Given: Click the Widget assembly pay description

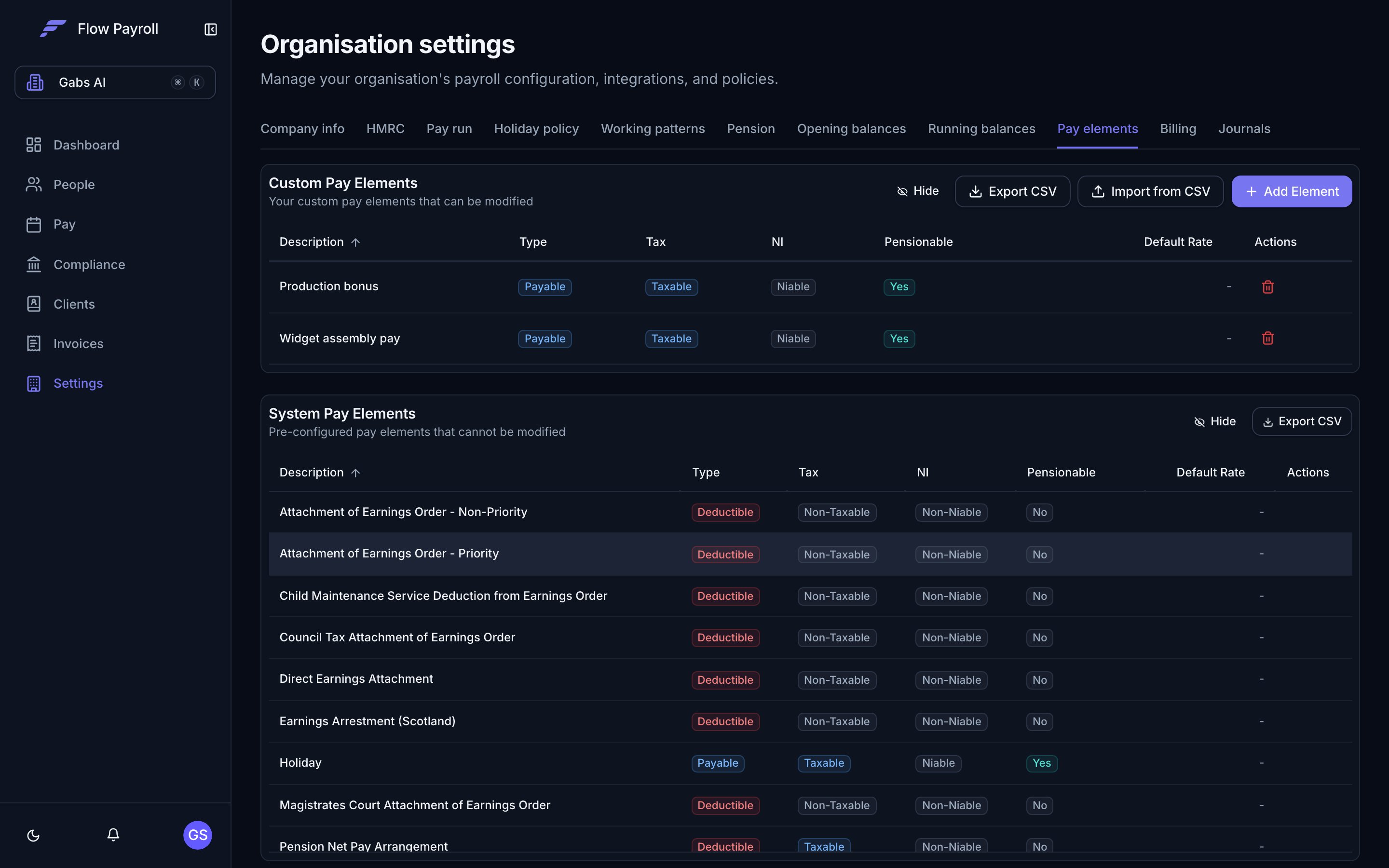Looking at the screenshot, I should click(x=340, y=338).
